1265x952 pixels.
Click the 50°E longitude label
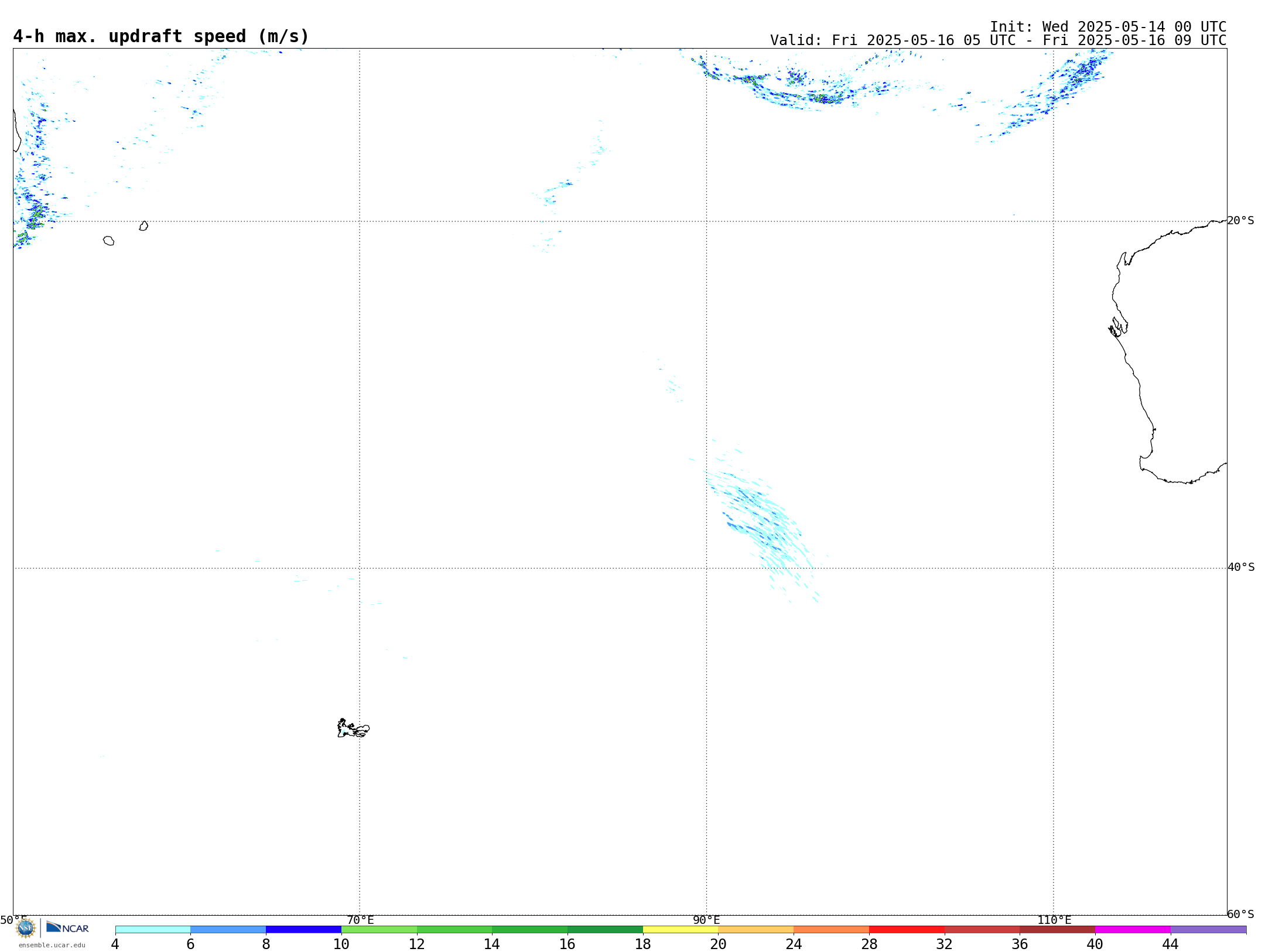tap(13, 920)
